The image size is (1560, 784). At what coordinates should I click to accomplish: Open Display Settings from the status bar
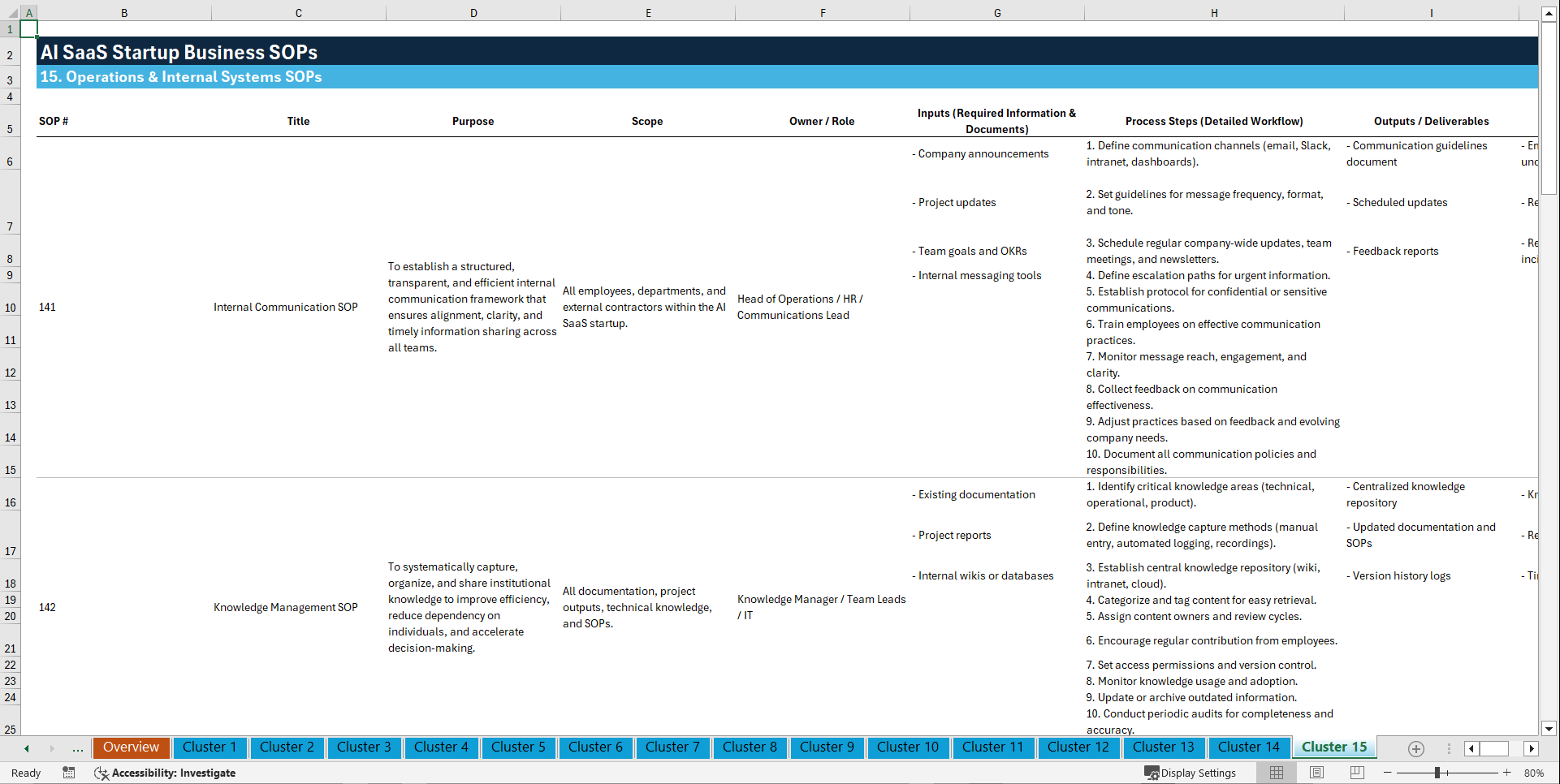(1191, 773)
